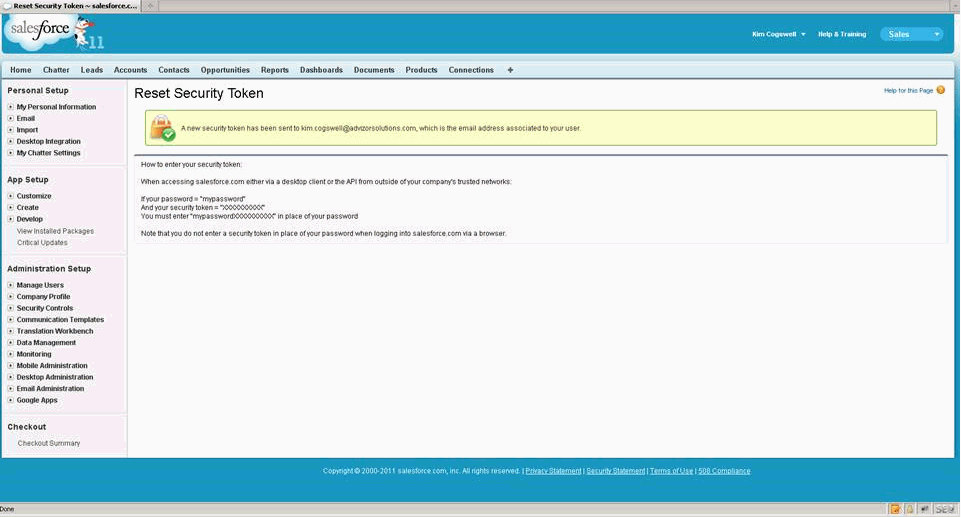This screenshot has width=961, height=517.
Task: Open the Accounts tab
Action: 130,70
